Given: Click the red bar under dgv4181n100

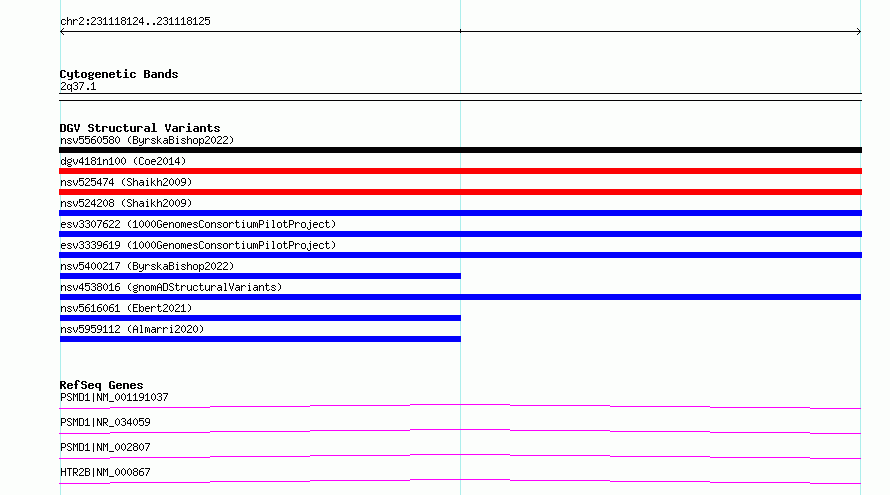Looking at the screenshot, I should point(460,171).
